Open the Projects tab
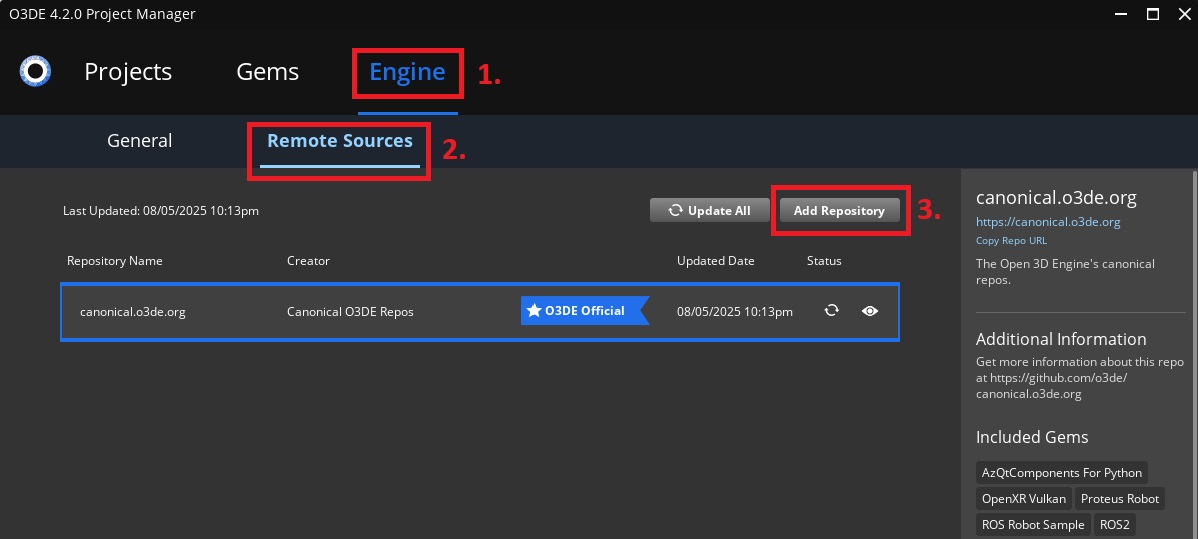Viewport: 1198px width, 539px height. click(128, 71)
